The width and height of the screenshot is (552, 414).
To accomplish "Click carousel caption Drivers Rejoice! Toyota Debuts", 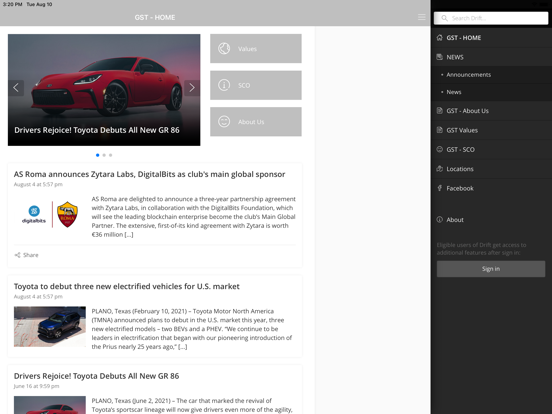I will click(x=97, y=130).
